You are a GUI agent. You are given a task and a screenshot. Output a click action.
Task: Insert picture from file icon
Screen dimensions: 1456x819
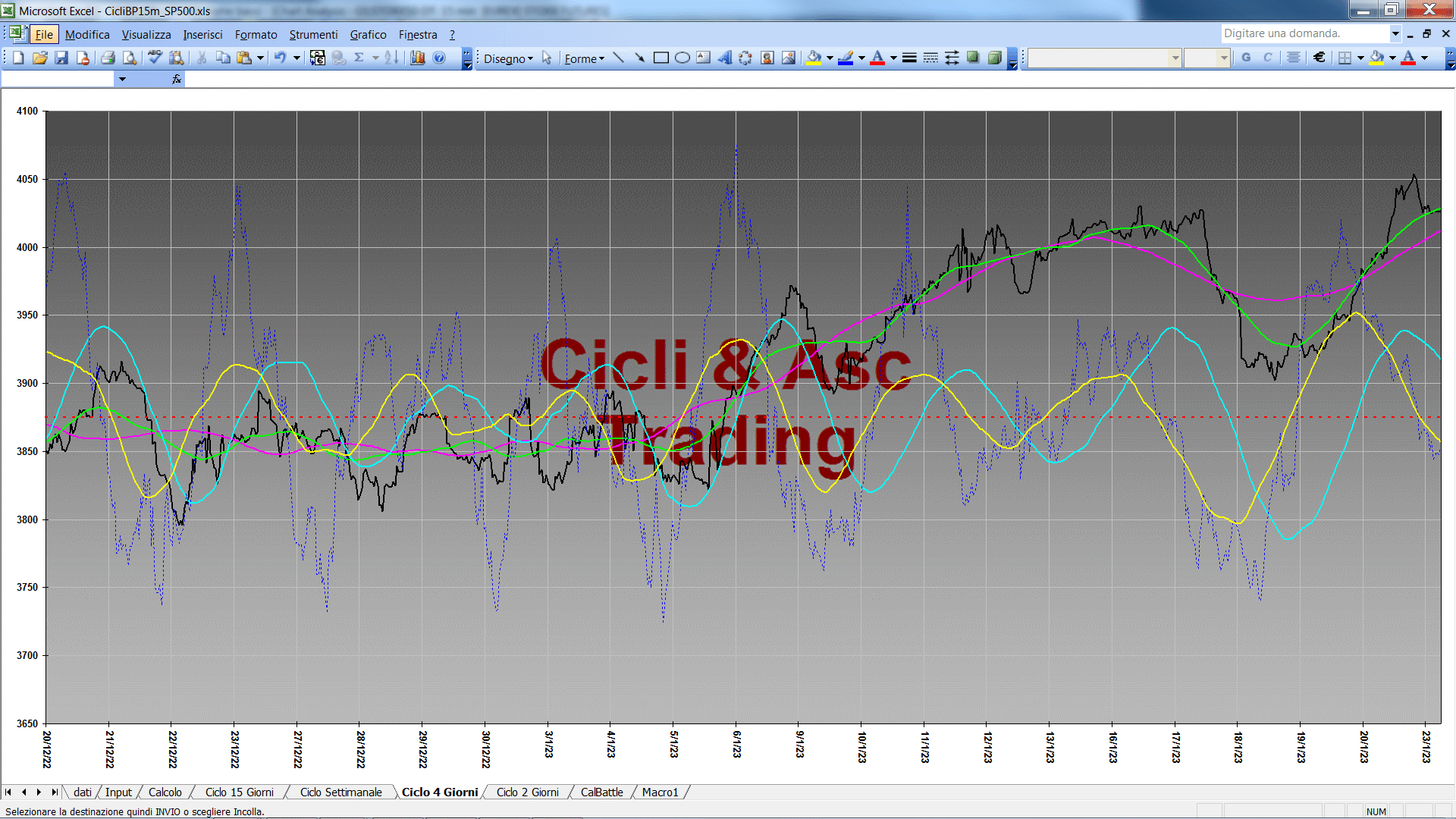[788, 58]
